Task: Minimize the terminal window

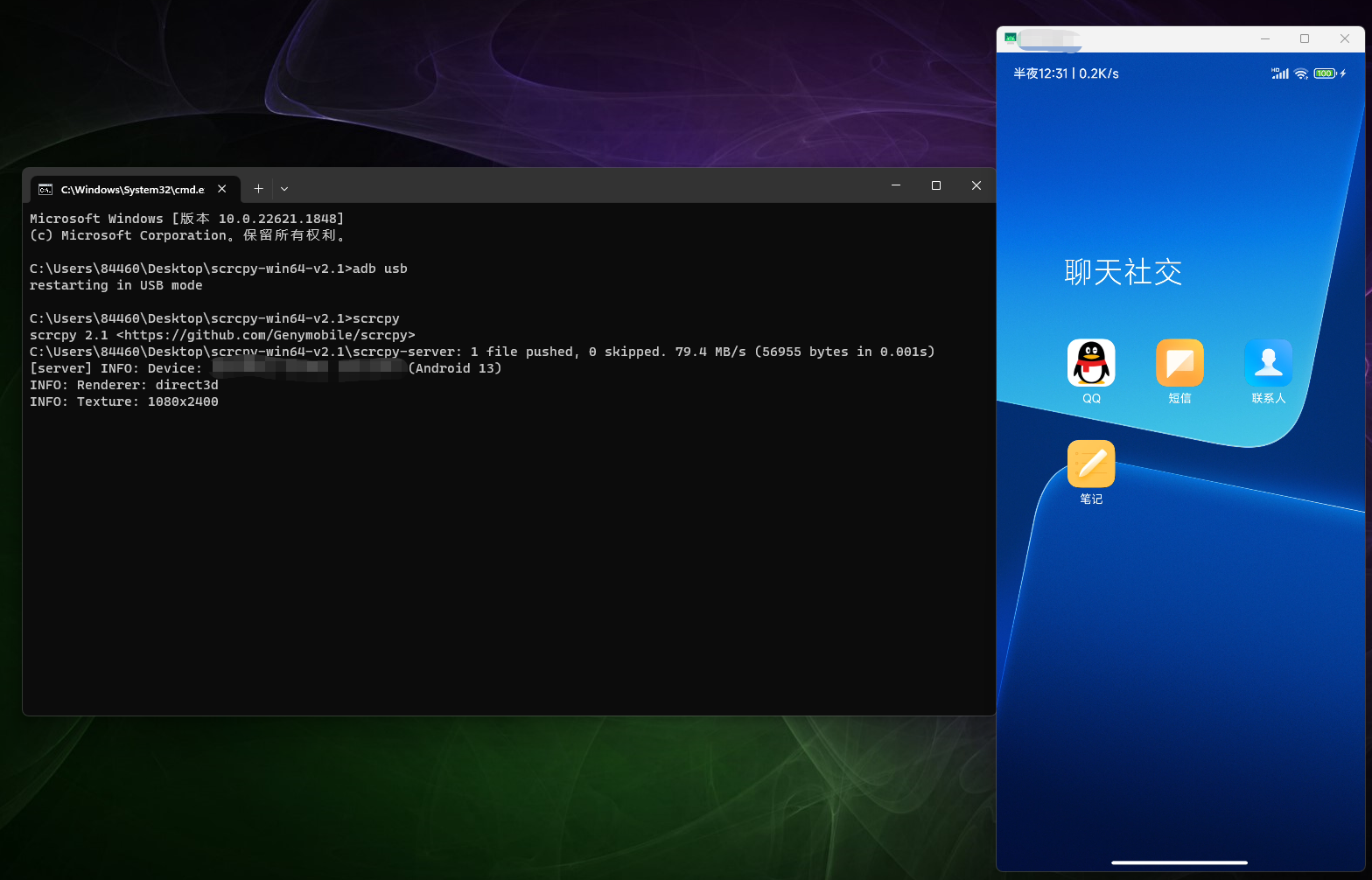Action: pos(896,185)
